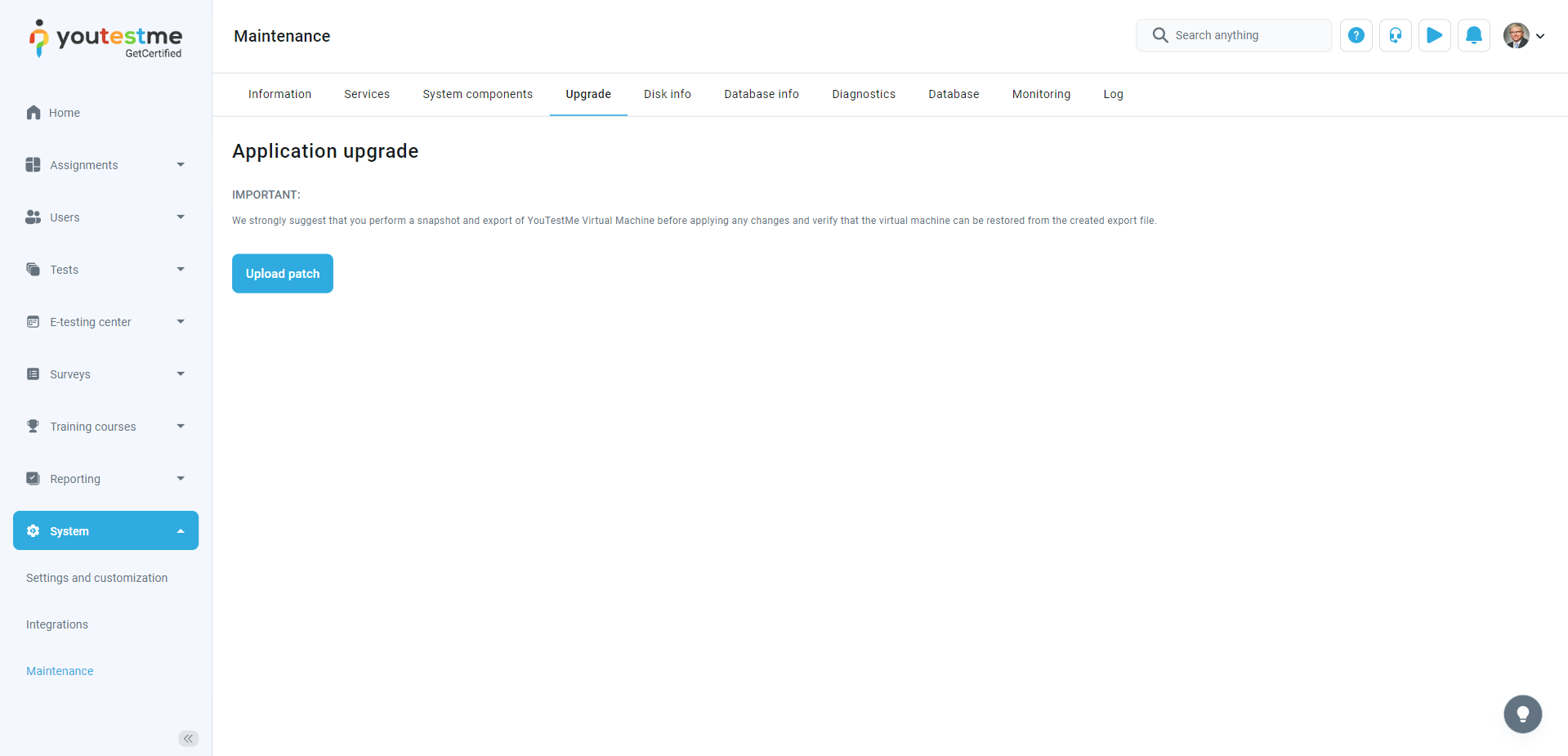
Task: Expand the Tests sidebar section
Action: coord(105,270)
